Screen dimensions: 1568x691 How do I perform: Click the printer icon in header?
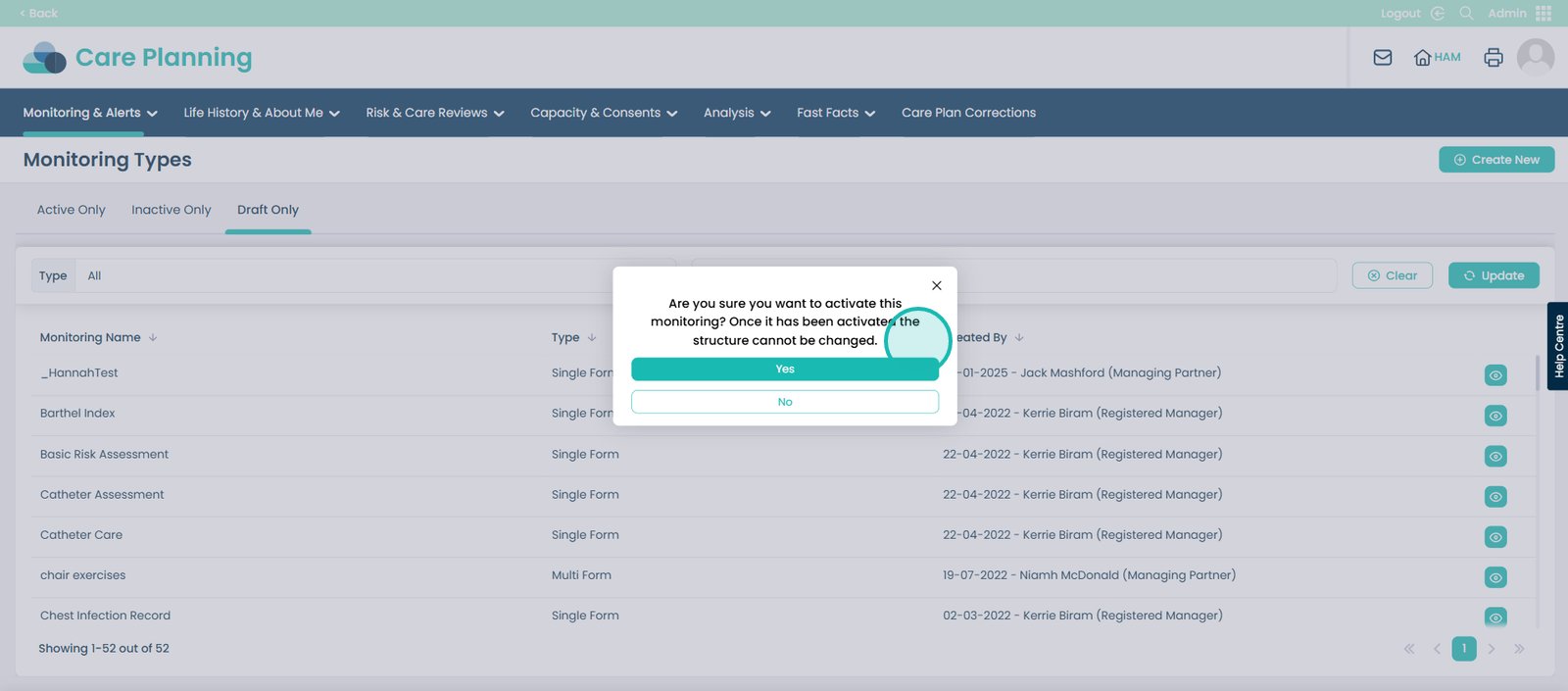point(1493,58)
